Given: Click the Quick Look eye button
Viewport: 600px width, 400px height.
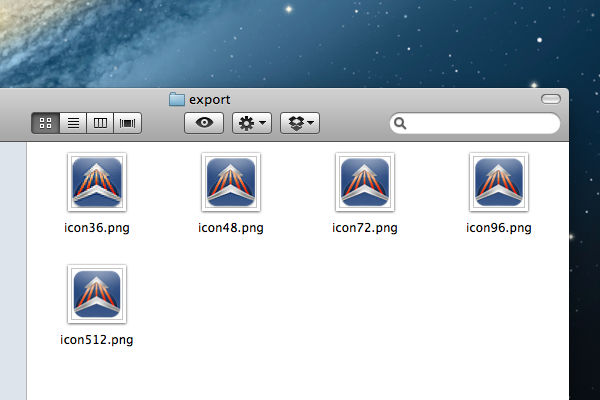Looking at the screenshot, I should (204, 123).
